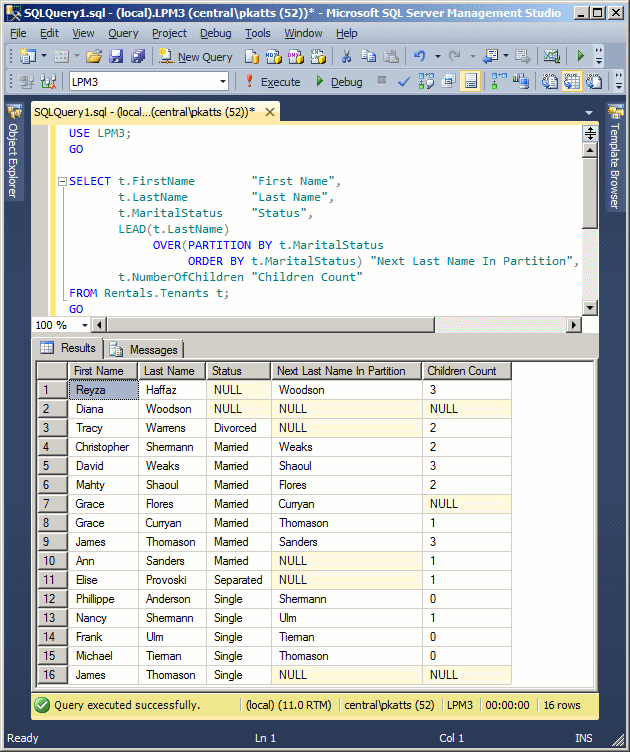
Task: Open the 100 % zoom dropdown
Action: [x=84, y=325]
